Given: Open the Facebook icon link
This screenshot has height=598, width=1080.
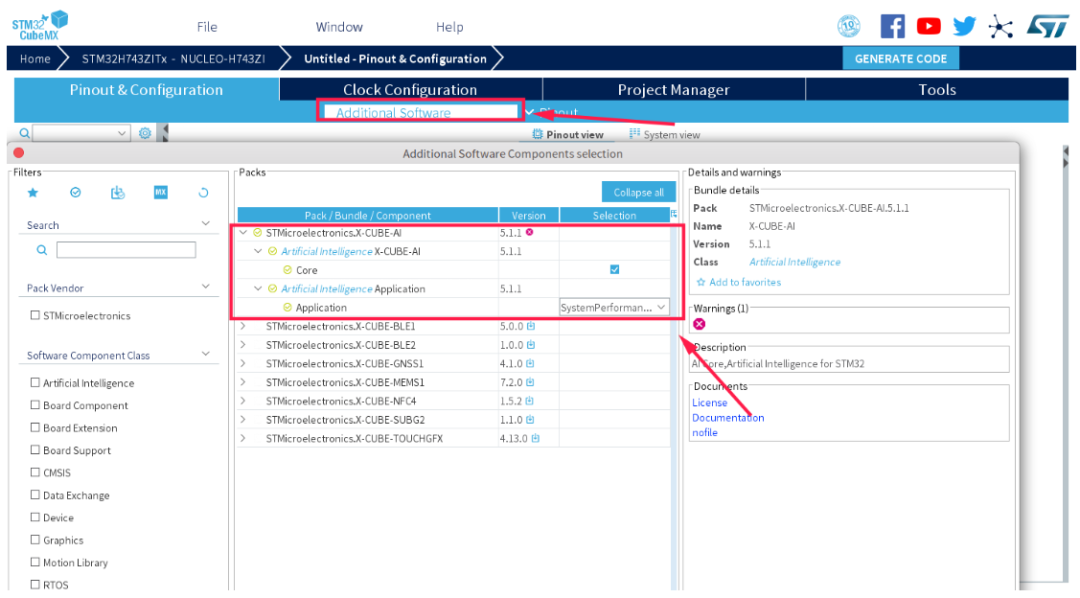Looking at the screenshot, I should pos(892,26).
